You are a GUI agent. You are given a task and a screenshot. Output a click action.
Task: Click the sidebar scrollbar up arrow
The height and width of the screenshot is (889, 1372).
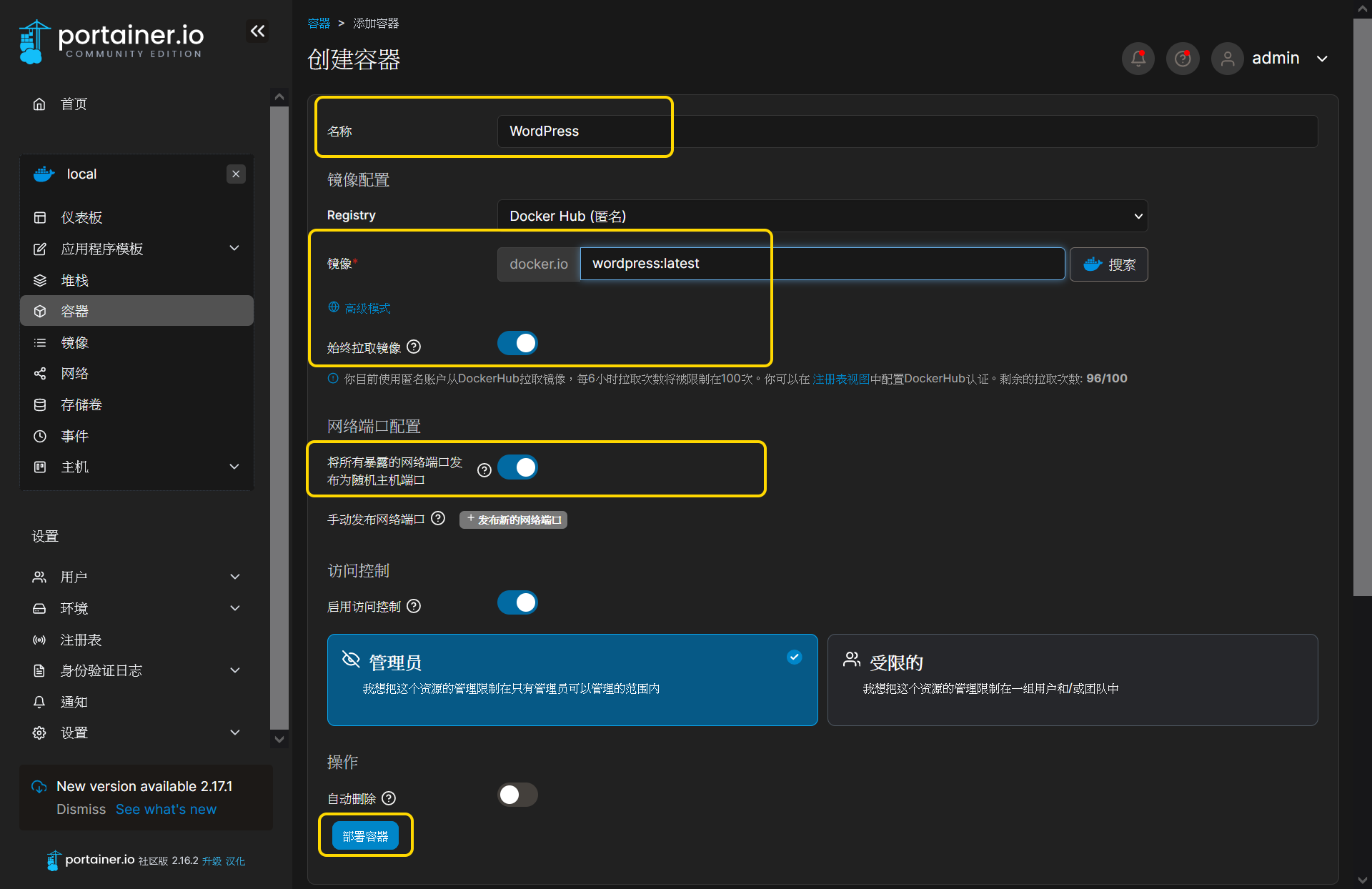tap(279, 97)
